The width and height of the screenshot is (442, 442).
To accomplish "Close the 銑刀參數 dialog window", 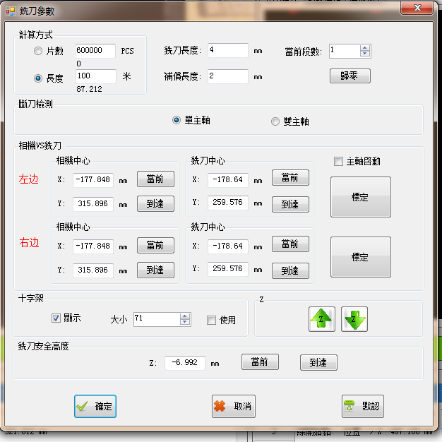I will click(417, 8).
